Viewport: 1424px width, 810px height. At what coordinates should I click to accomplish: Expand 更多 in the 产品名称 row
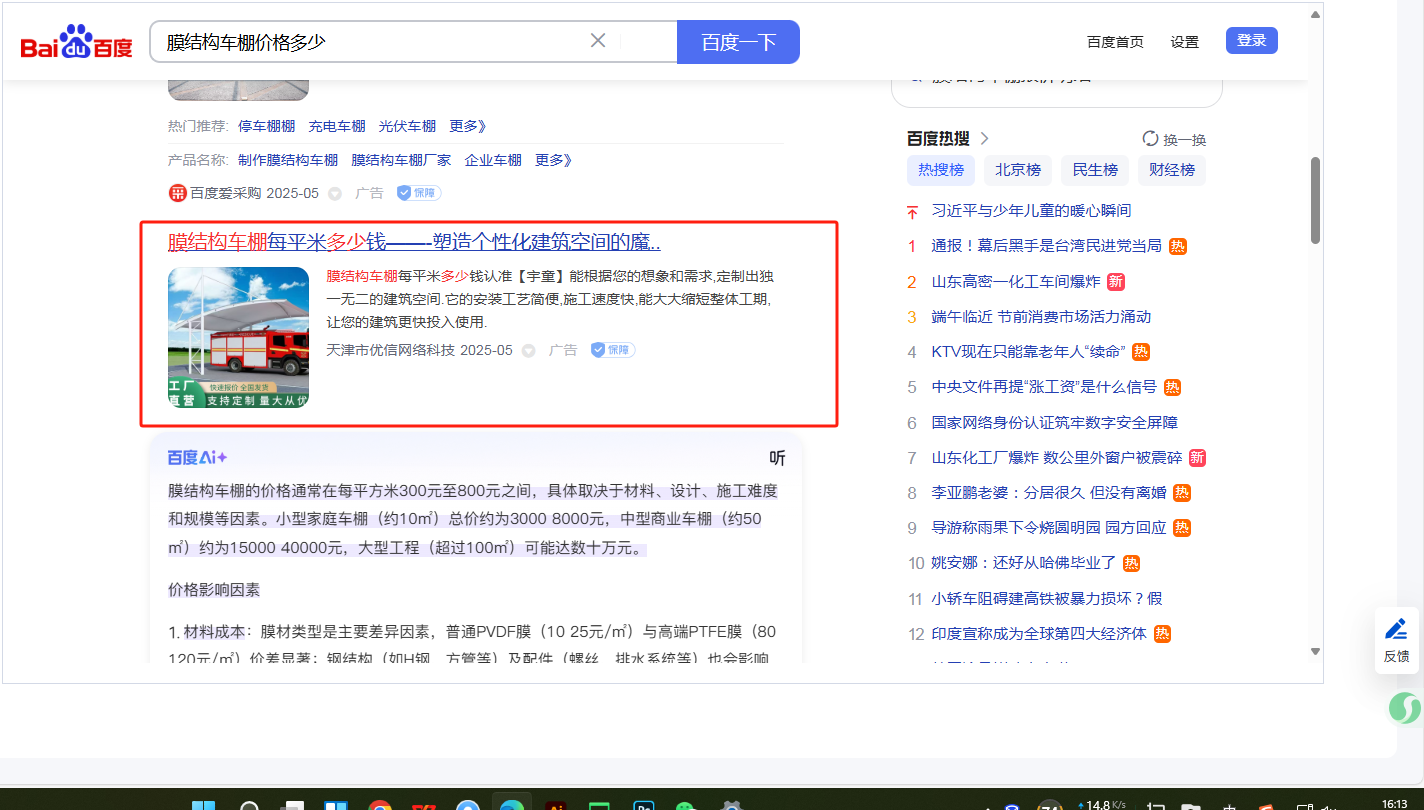553,160
